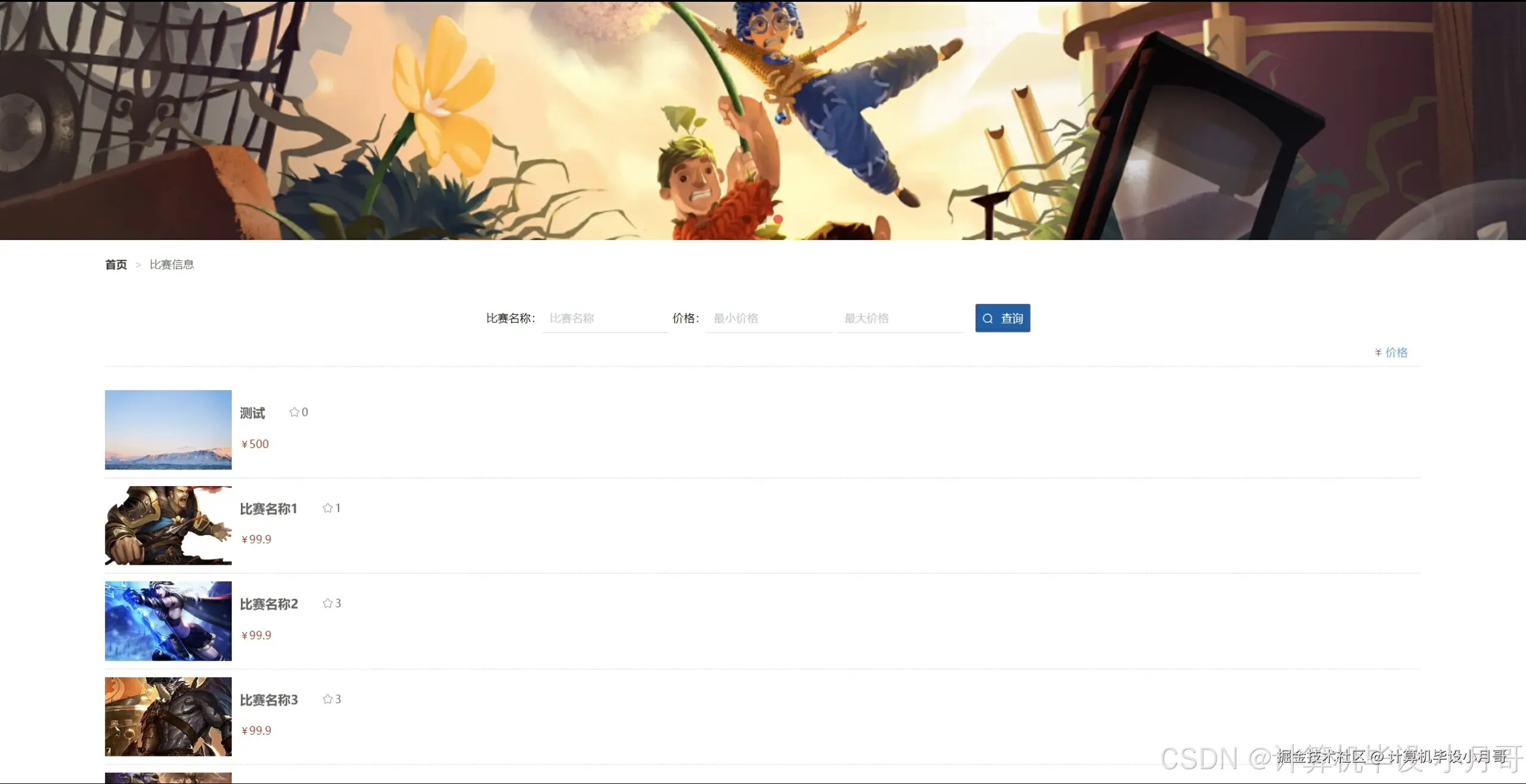Click the ¥500 price of 测试

click(x=255, y=444)
